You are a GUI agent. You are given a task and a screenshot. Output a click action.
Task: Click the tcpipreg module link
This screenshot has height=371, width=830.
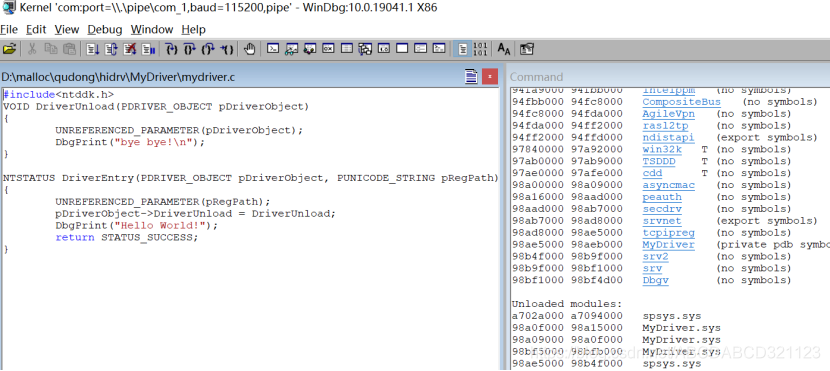click(669, 232)
